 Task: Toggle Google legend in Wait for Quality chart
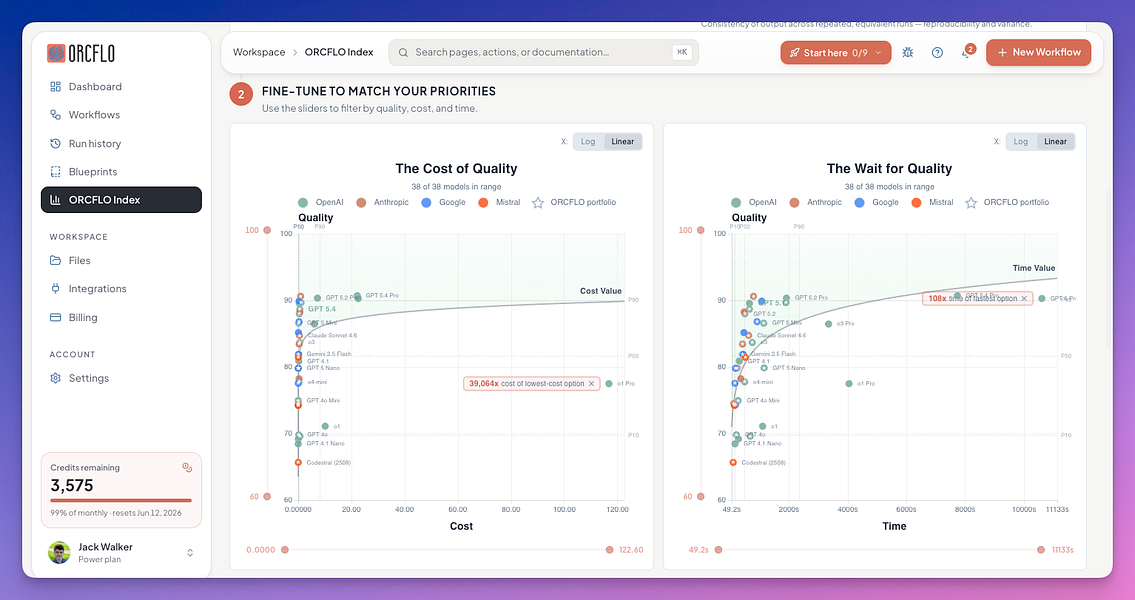(876, 203)
